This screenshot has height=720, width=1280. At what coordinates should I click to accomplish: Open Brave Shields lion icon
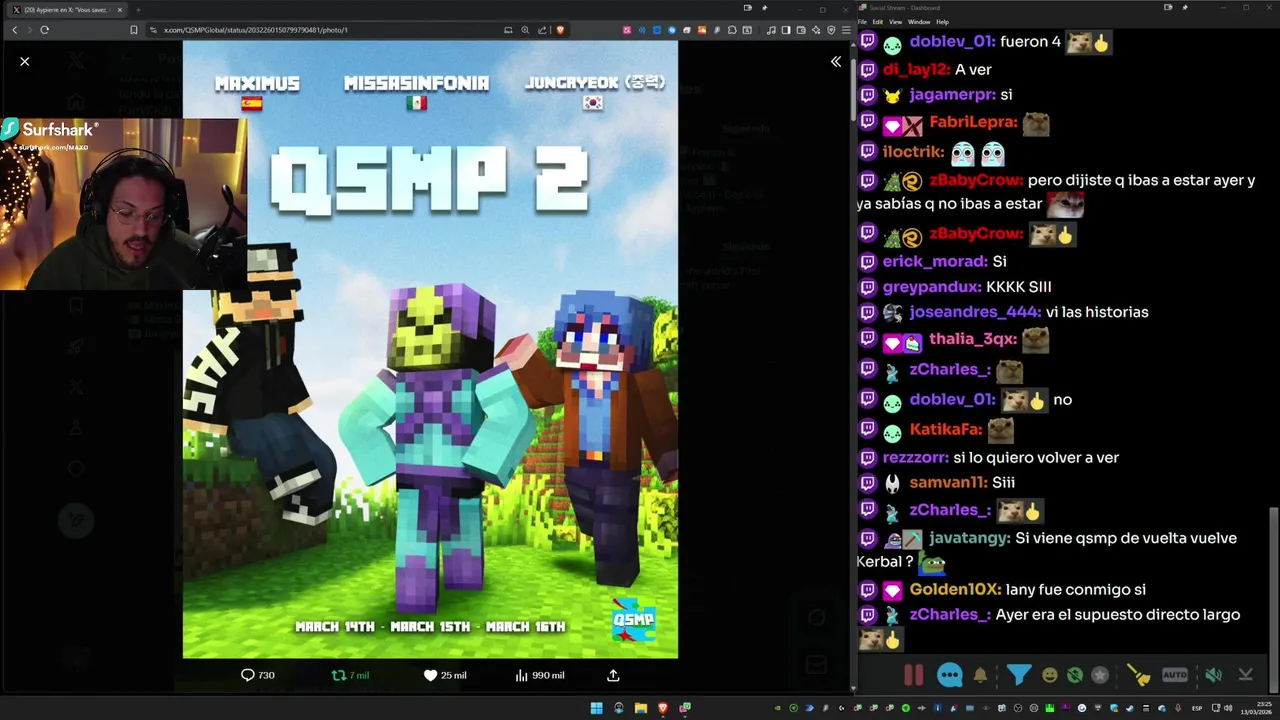coord(560,30)
